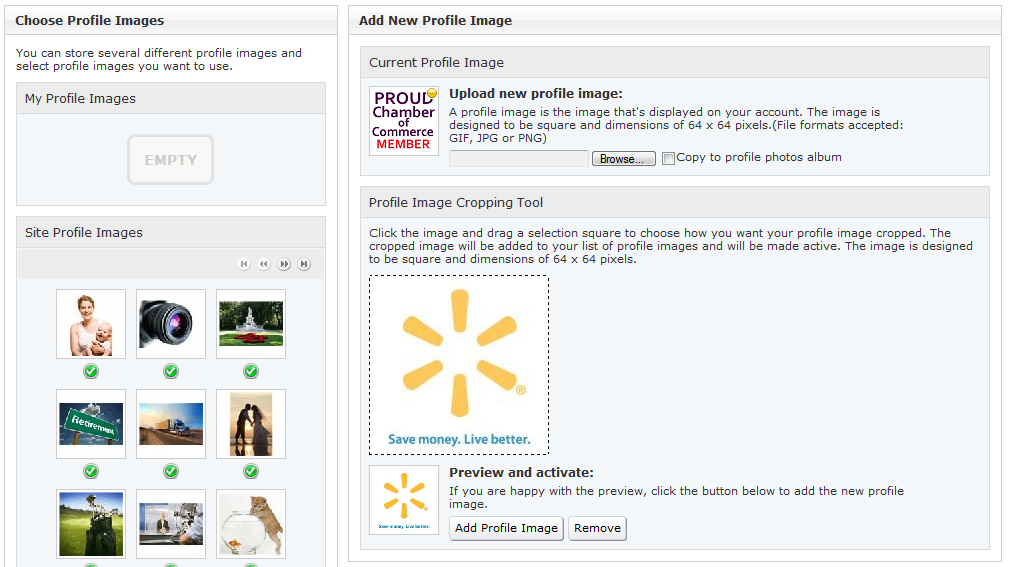Activate green check under camera lens image
The width and height of the screenshot is (1011, 567).
tap(171, 371)
